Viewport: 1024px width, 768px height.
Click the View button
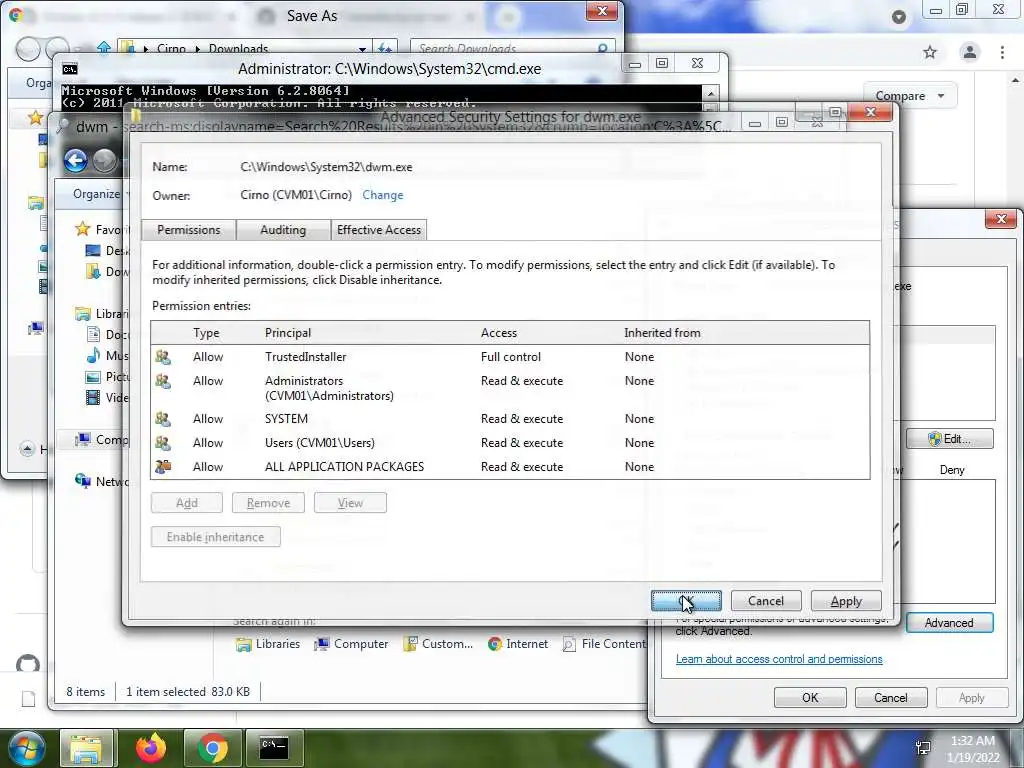350,503
